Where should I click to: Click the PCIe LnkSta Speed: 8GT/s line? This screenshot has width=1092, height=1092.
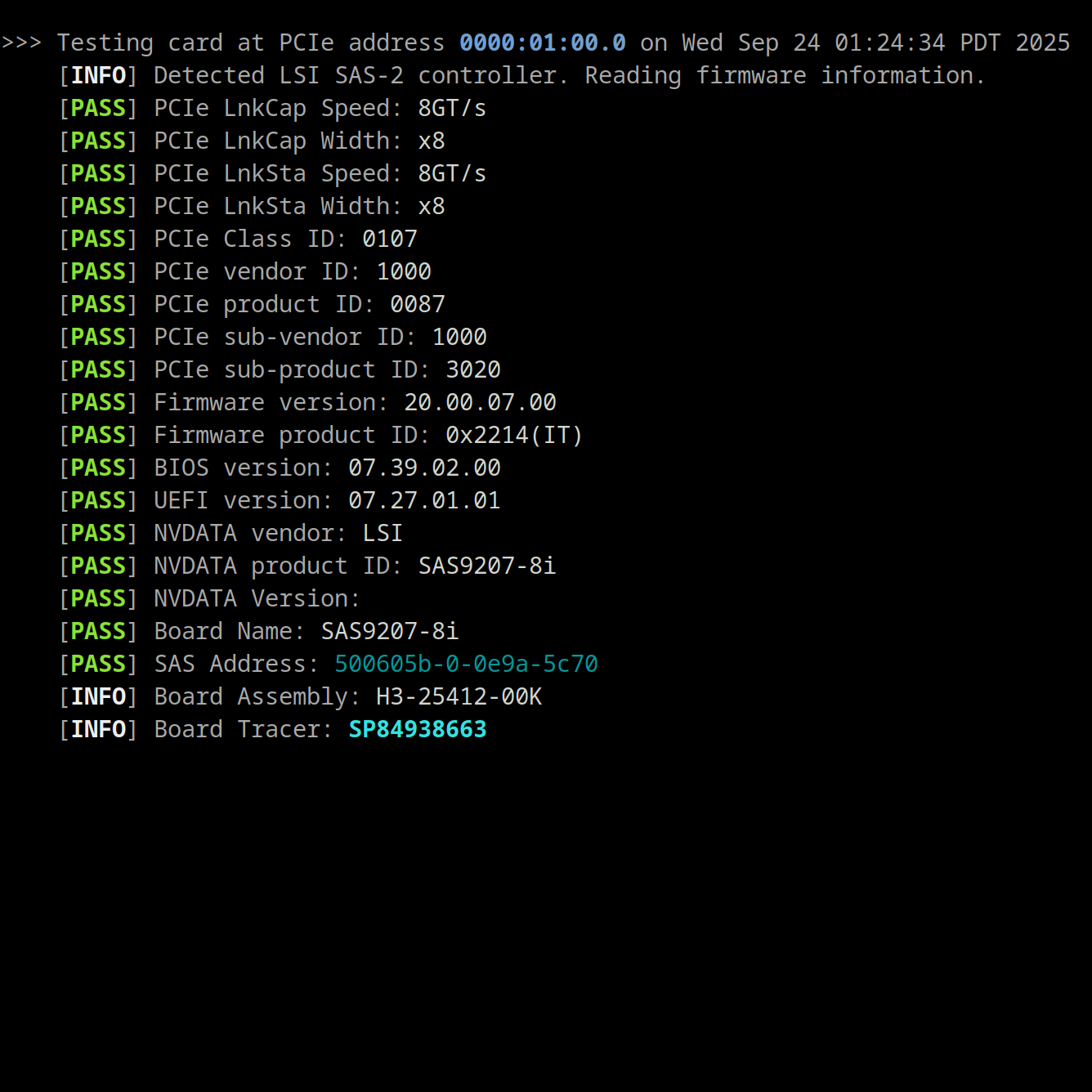273,173
